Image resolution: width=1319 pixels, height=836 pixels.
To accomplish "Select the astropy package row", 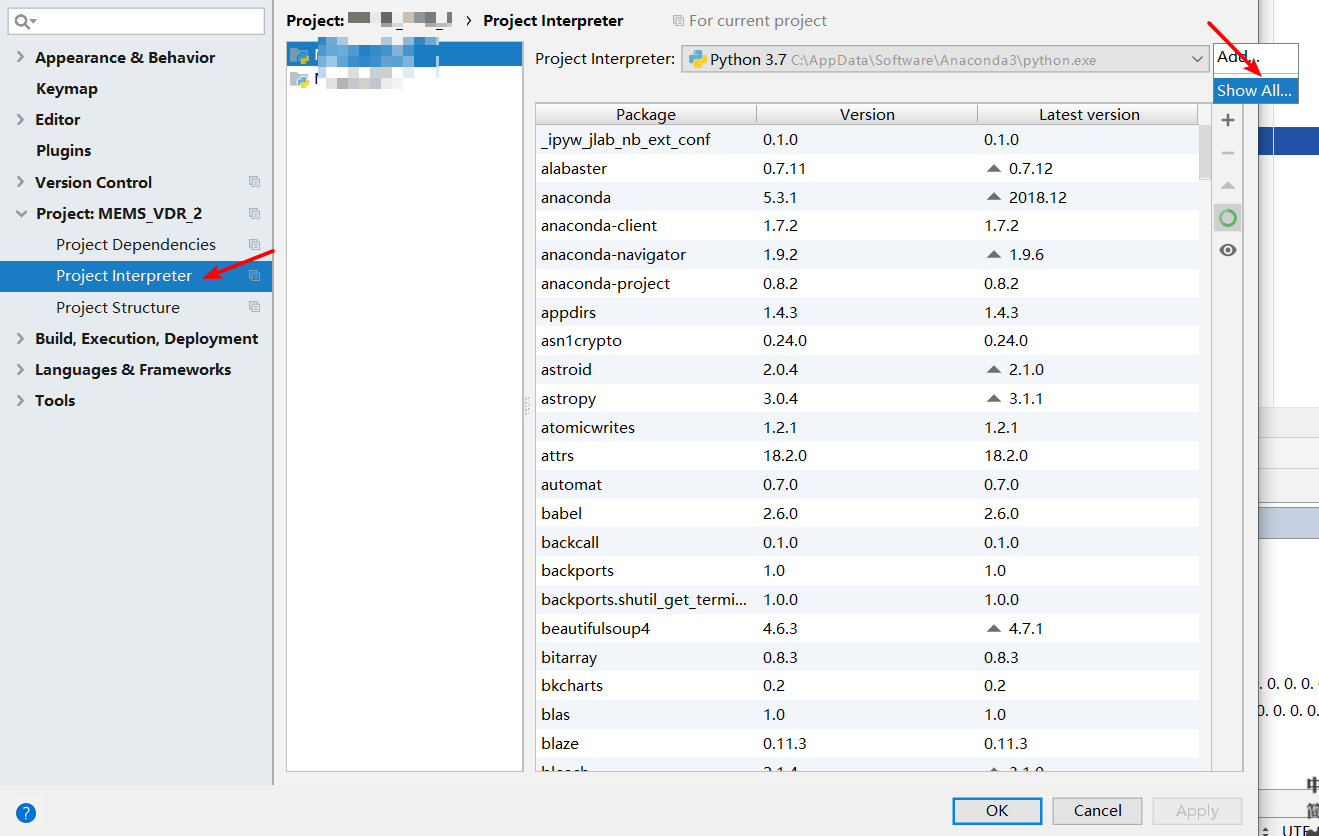I will click(867, 398).
